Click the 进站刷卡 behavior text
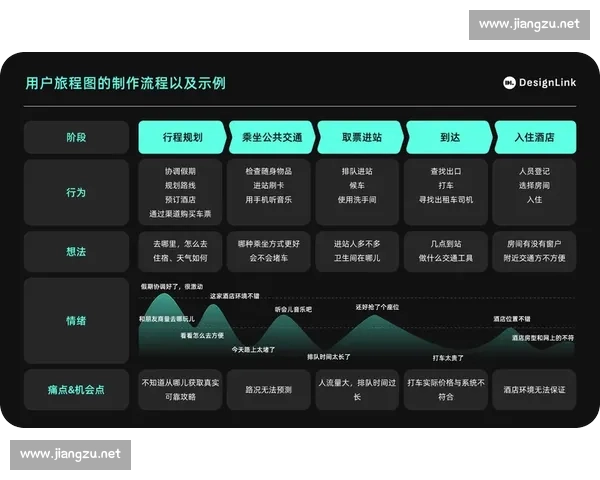 [269, 185]
